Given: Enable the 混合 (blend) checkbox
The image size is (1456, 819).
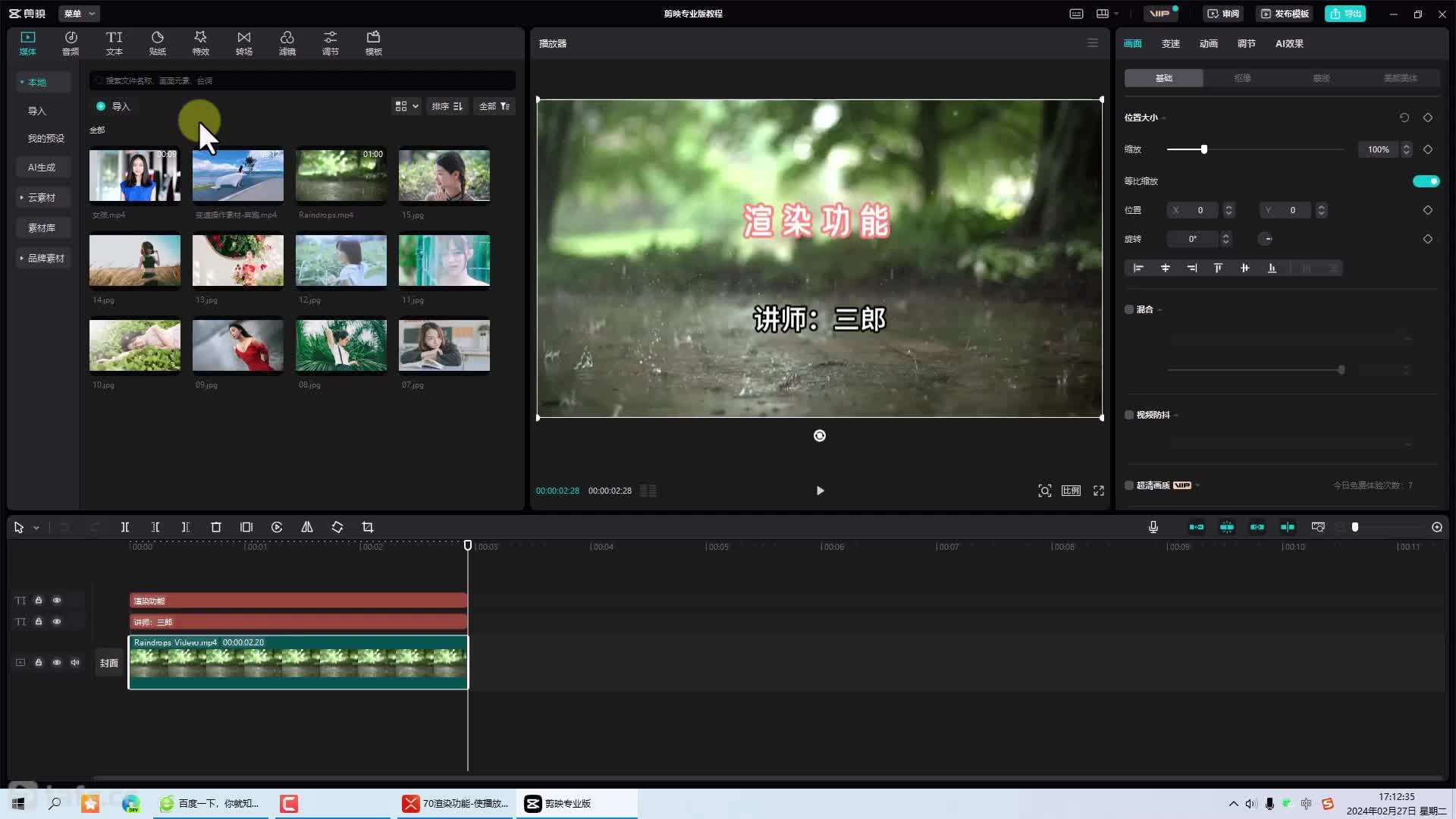Looking at the screenshot, I should pos(1129,309).
